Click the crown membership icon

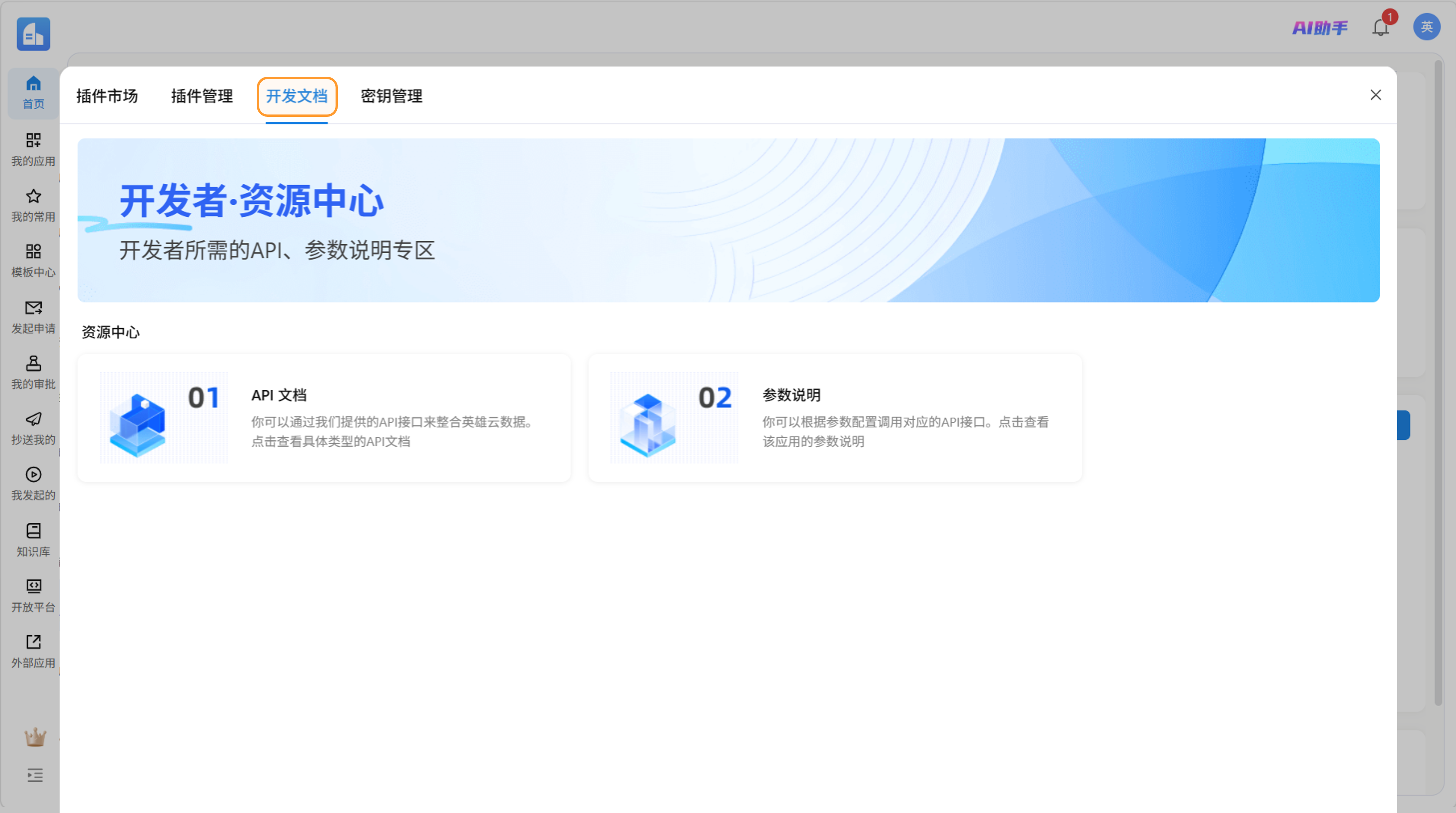pos(34,737)
